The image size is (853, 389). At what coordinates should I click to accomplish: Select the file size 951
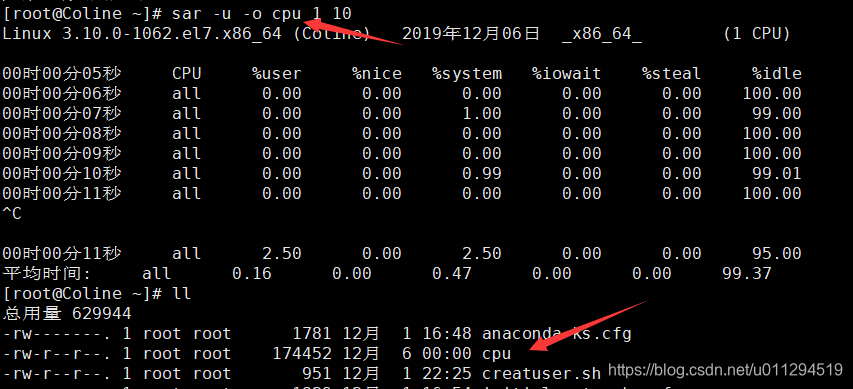click(x=317, y=374)
